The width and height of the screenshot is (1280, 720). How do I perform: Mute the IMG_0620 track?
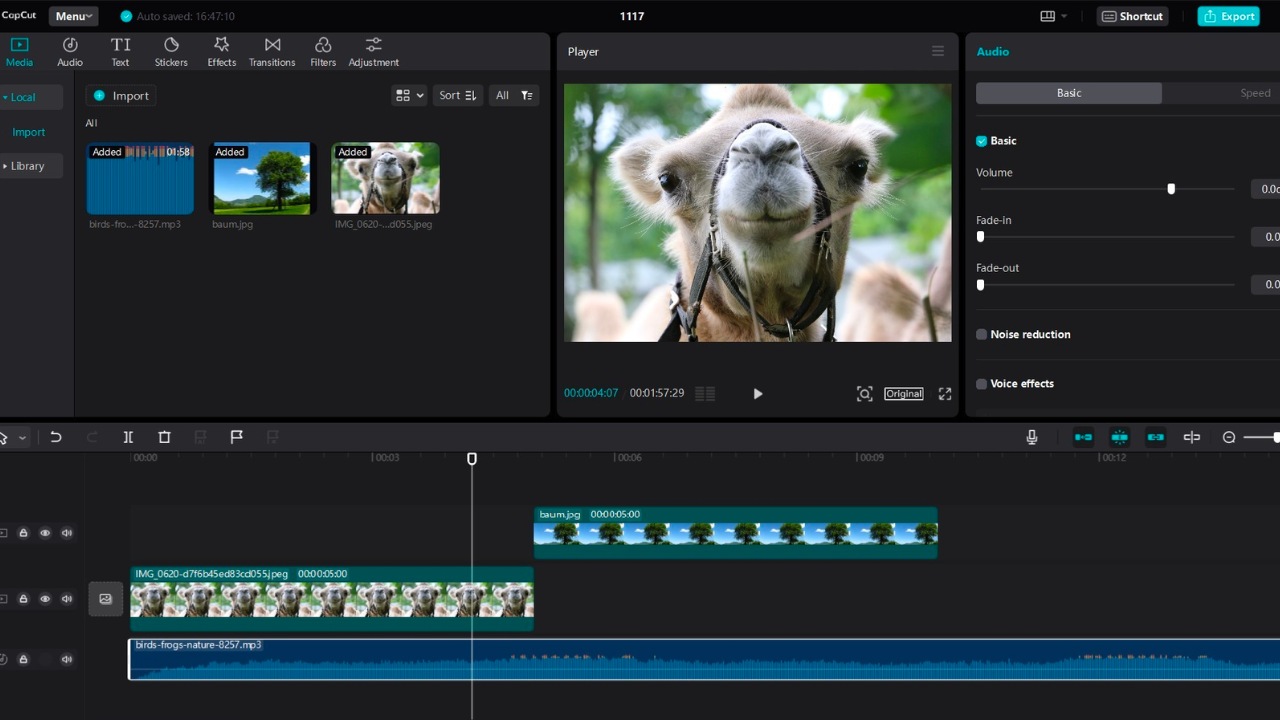point(67,599)
